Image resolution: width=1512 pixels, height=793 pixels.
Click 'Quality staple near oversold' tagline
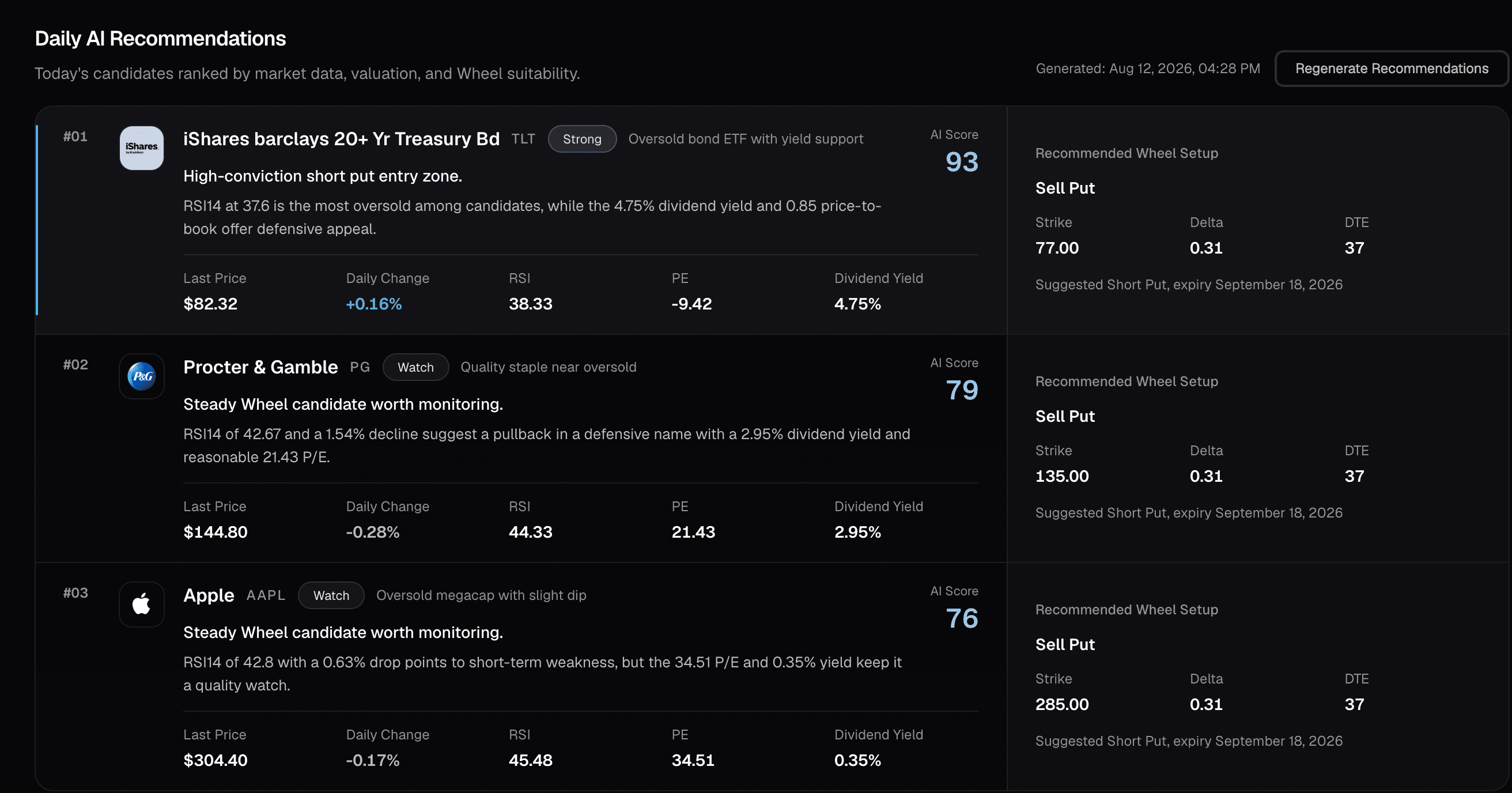[548, 368]
